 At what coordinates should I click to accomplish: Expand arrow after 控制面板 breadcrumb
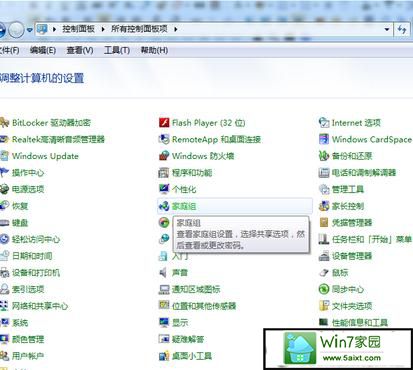[103, 29]
